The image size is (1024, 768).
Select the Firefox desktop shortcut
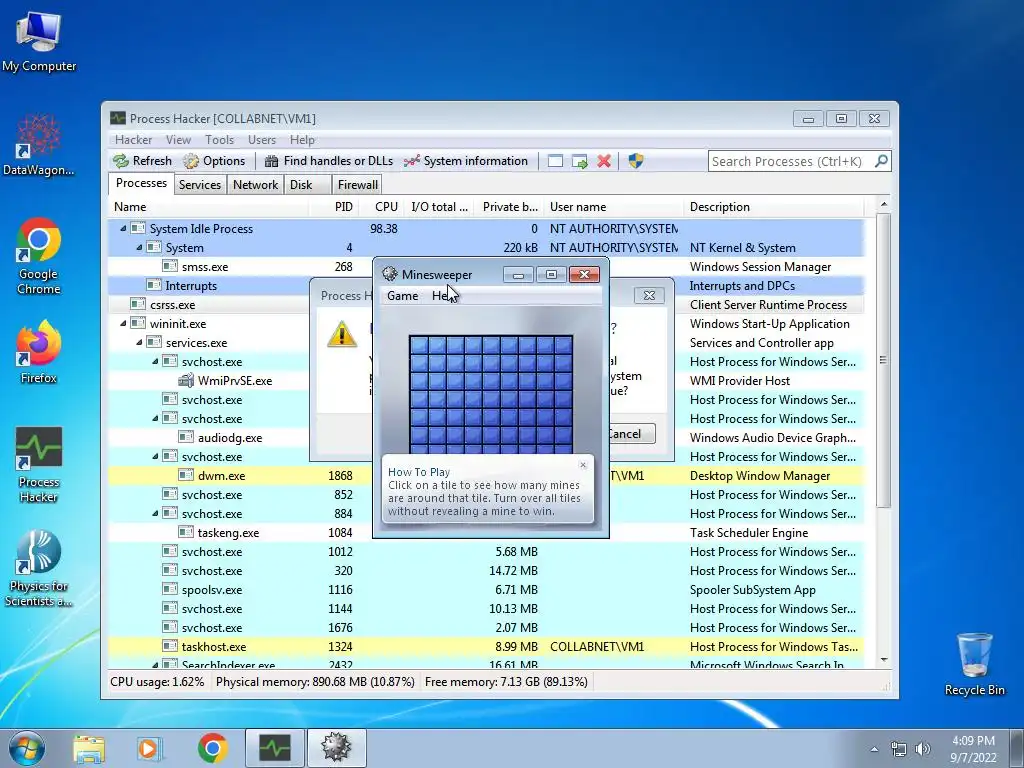[38, 353]
